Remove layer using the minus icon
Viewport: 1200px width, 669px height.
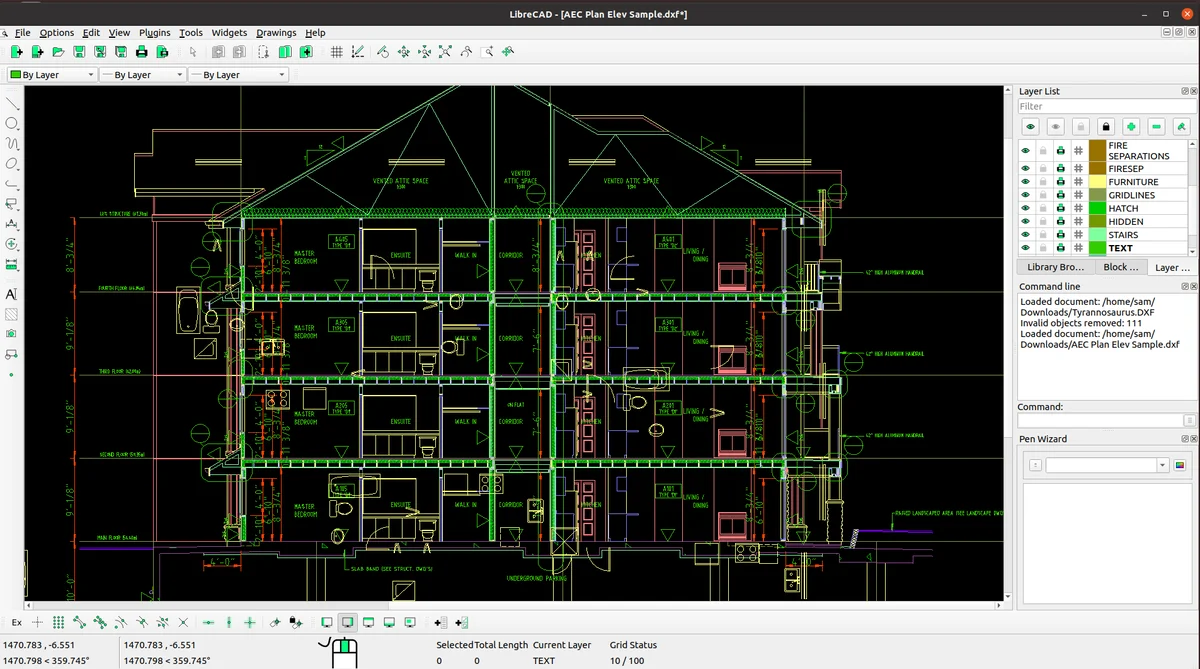click(1156, 127)
